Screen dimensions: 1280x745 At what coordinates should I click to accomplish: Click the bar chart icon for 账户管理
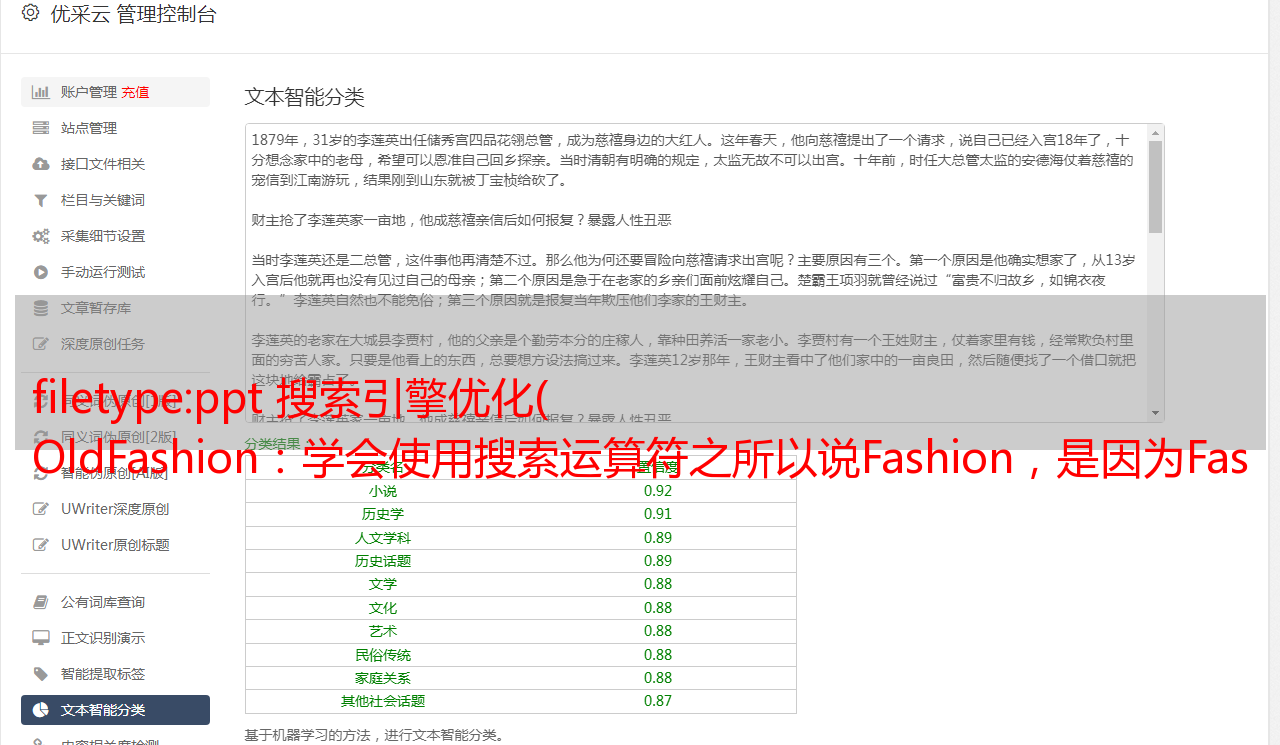click(41, 92)
